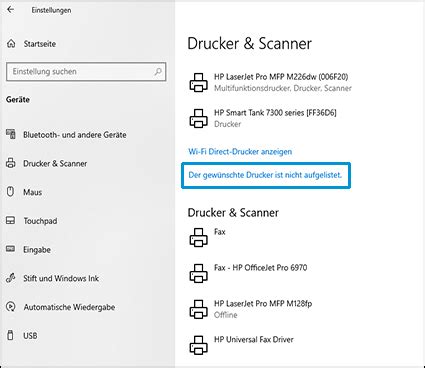
Task: Click Der gewünschte Drucker ist nicht aufgelistet
Action: tap(265, 175)
